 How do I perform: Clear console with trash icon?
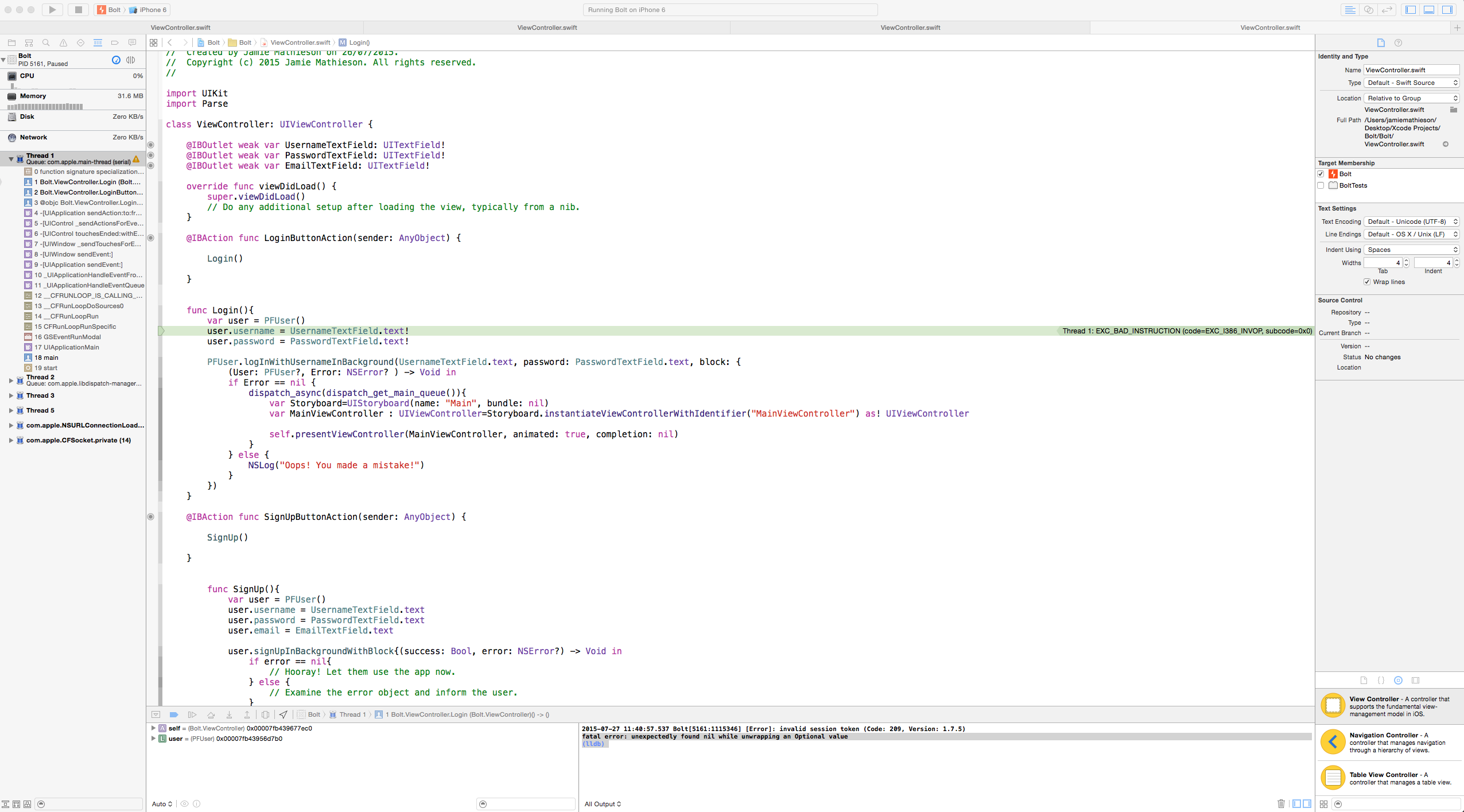coord(1281,803)
